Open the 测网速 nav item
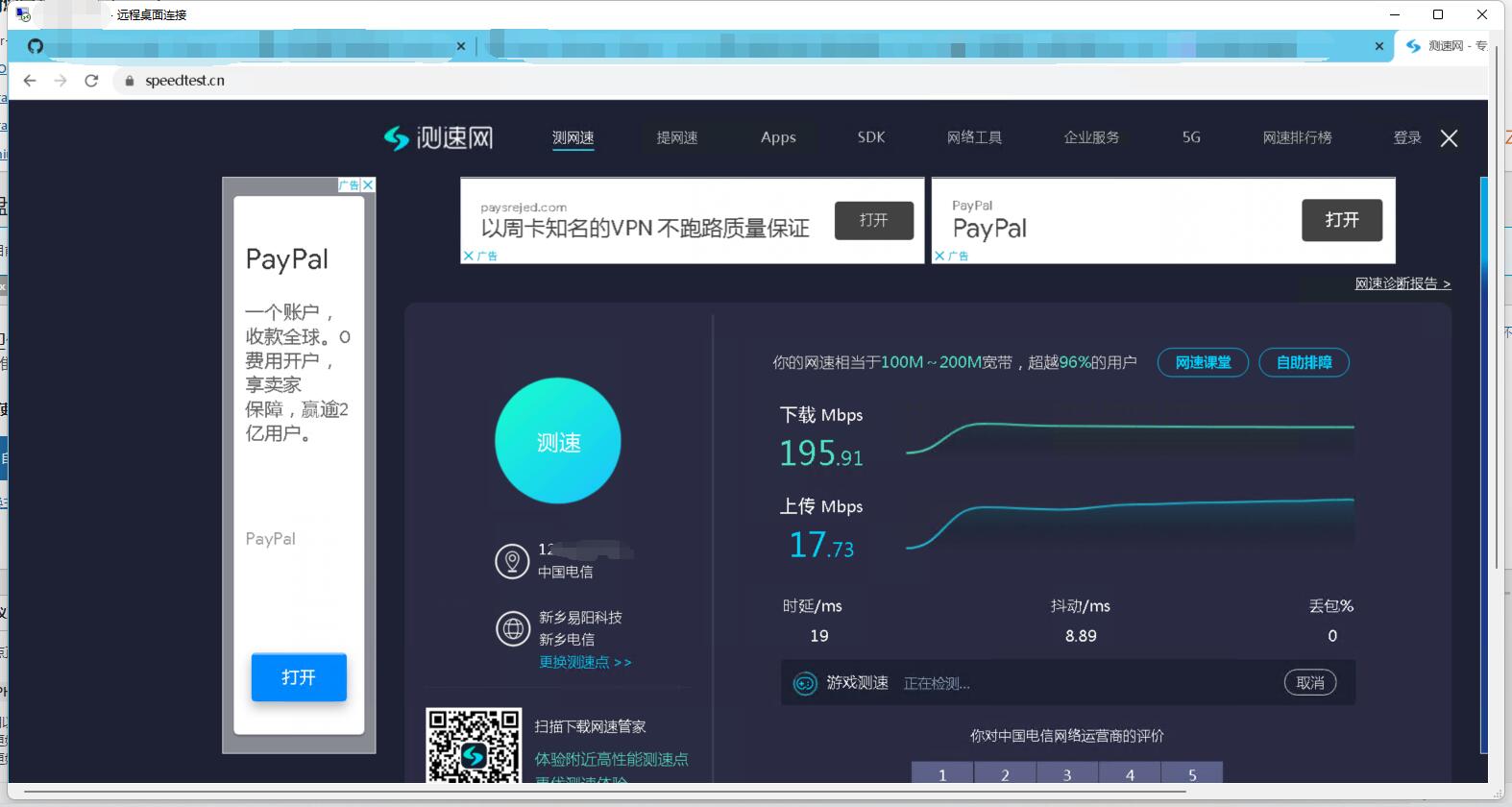The height and width of the screenshot is (807, 1512). tap(573, 137)
